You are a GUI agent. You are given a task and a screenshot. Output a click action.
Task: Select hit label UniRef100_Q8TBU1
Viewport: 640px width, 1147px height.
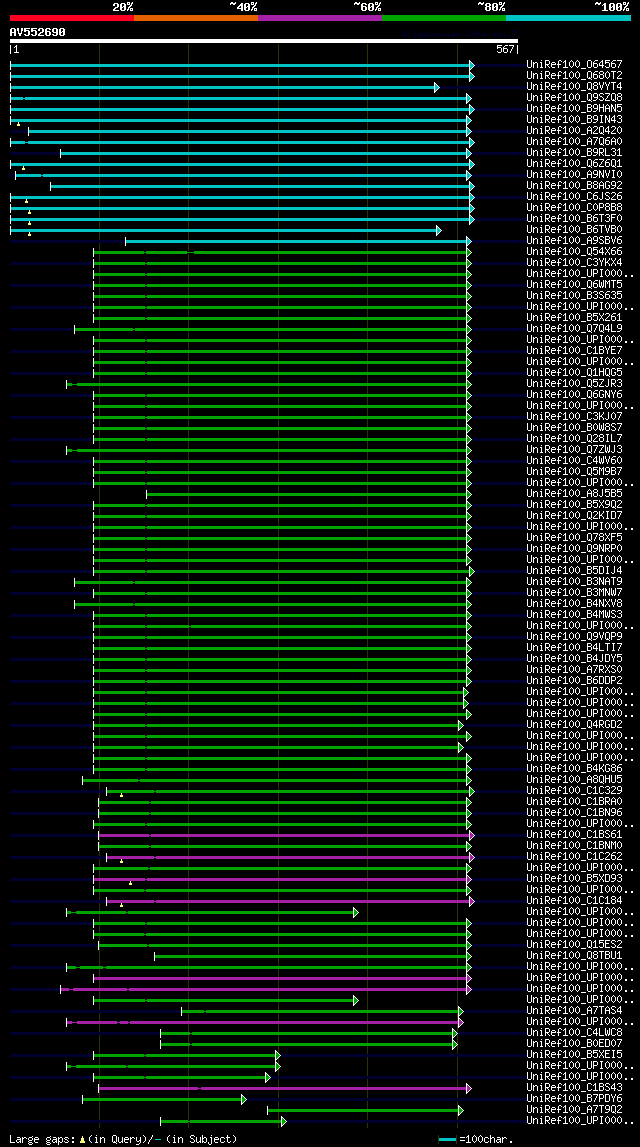point(574,955)
